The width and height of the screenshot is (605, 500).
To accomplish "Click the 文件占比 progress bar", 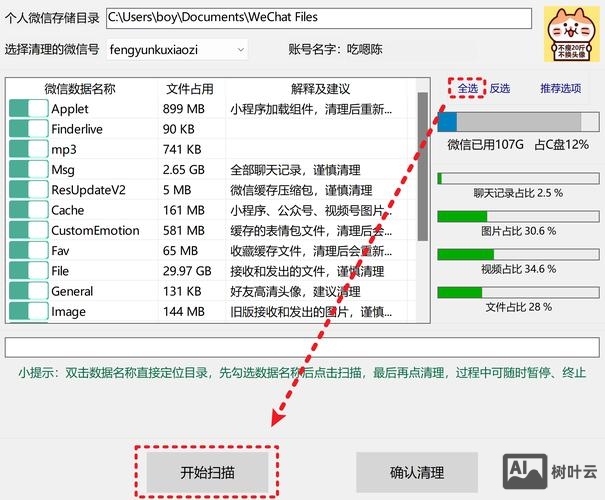I will pos(518,292).
